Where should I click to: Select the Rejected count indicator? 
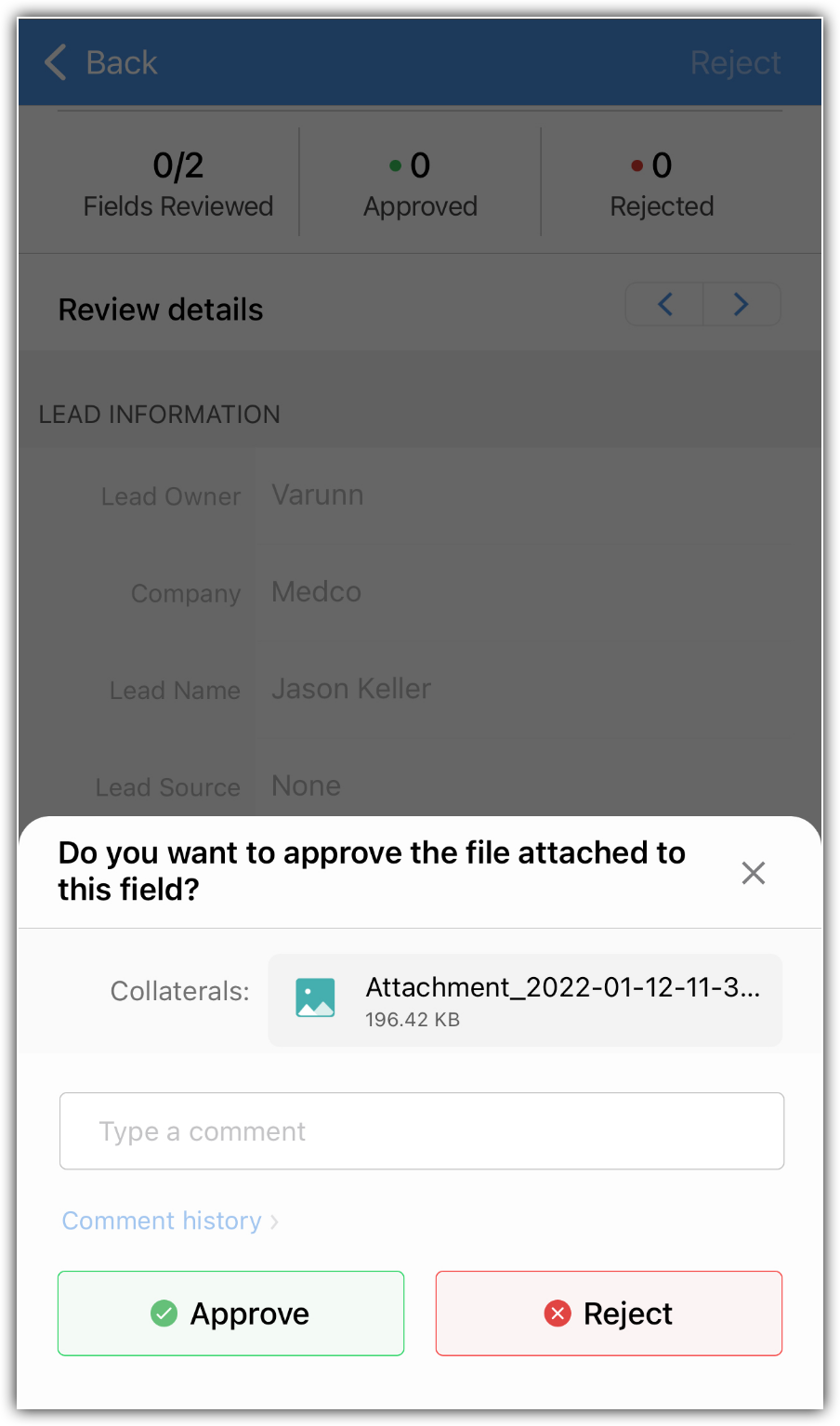click(x=662, y=183)
